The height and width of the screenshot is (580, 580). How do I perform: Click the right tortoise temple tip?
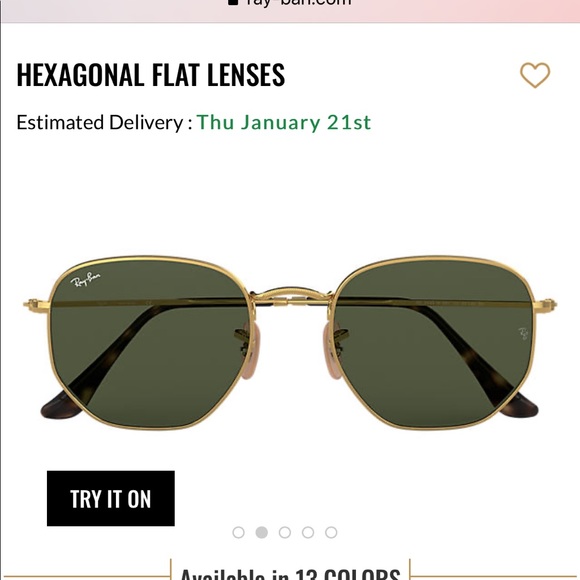pyautogui.click(x=519, y=406)
